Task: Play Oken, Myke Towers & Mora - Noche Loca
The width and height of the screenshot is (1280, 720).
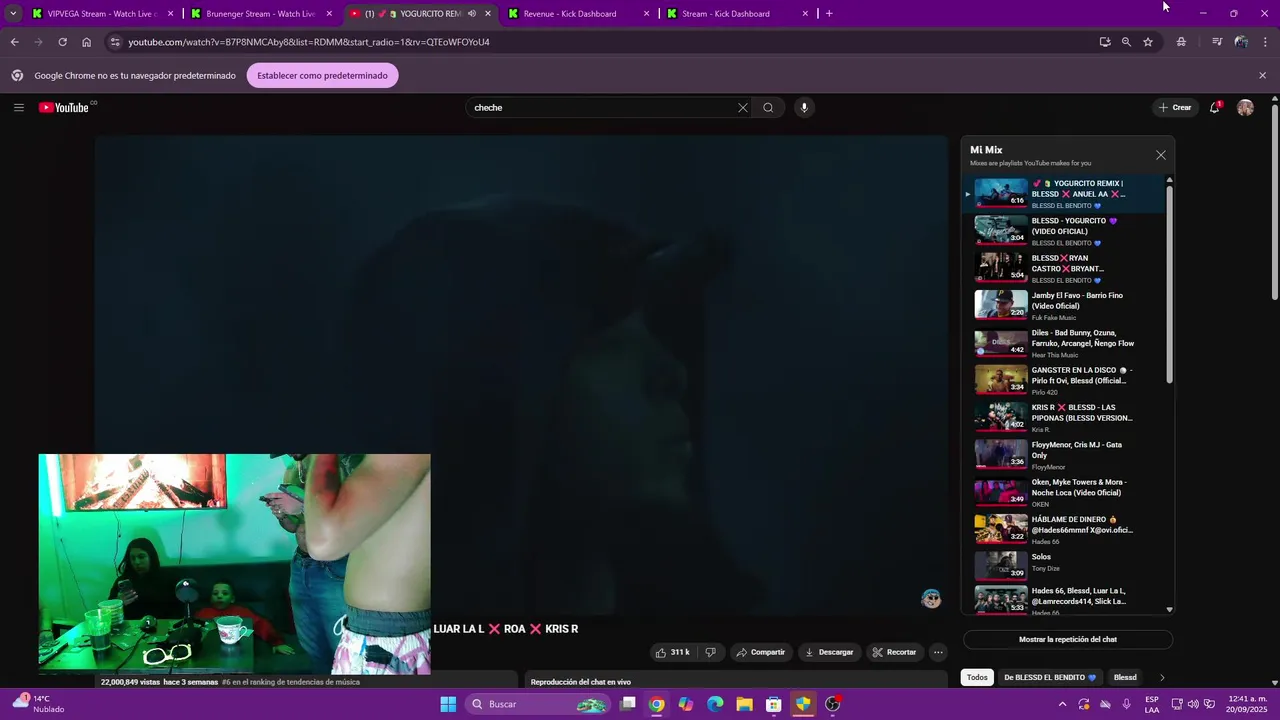Action: [1064, 492]
